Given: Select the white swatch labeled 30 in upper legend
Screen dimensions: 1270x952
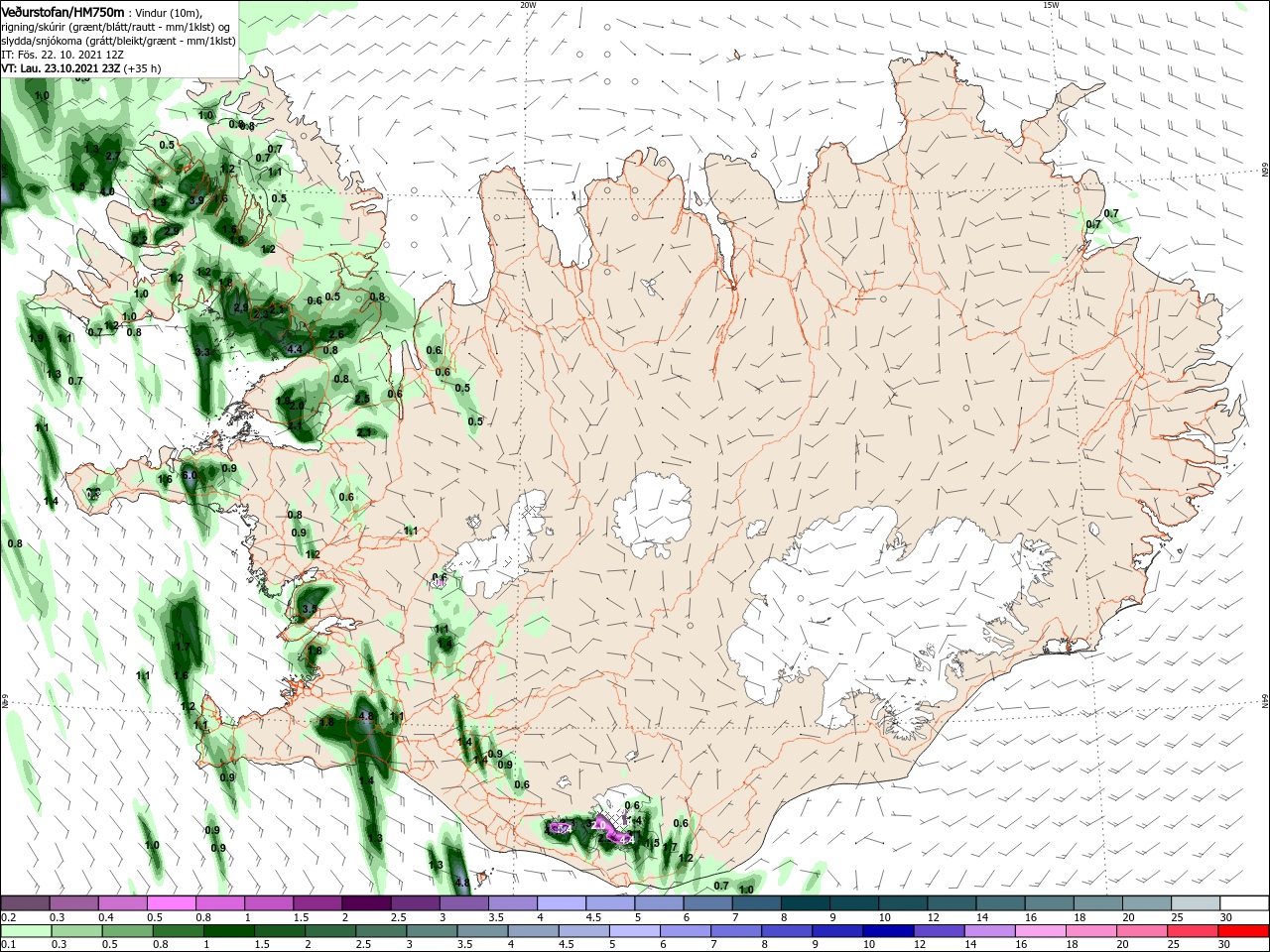Looking at the screenshot, I should pyautogui.click(x=1244, y=902).
